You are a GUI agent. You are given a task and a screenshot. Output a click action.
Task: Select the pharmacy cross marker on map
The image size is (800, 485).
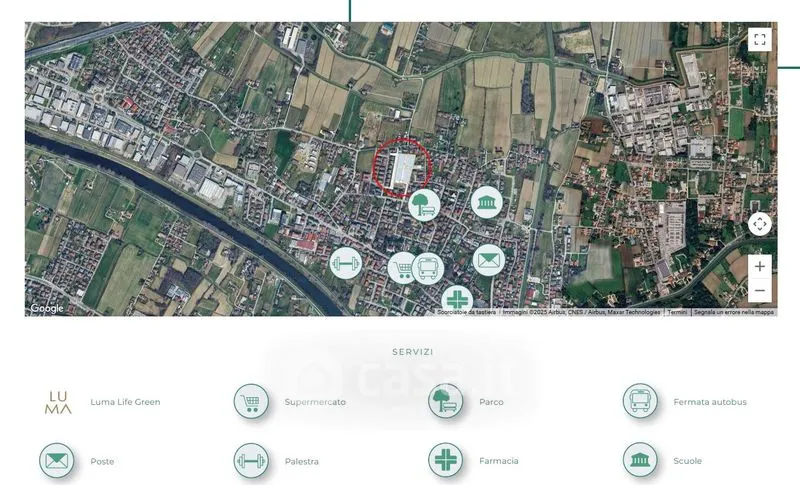(x=457, y=299)
